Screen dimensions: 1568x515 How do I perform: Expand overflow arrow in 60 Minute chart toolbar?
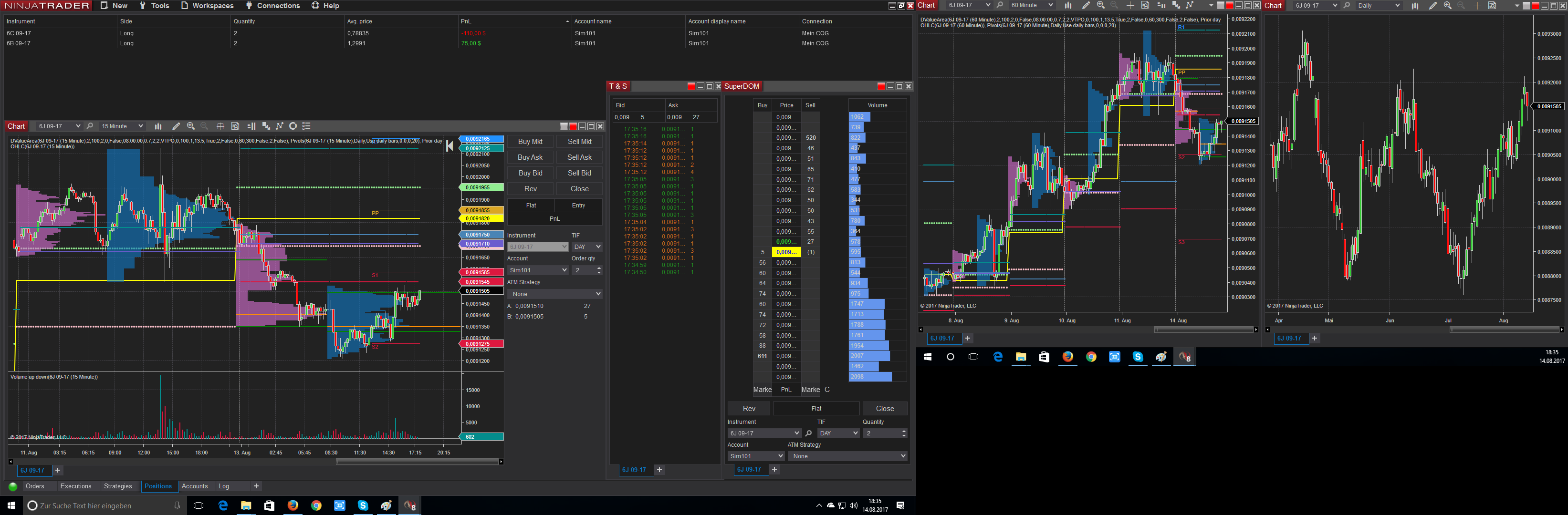click(x=1211, y=5)
